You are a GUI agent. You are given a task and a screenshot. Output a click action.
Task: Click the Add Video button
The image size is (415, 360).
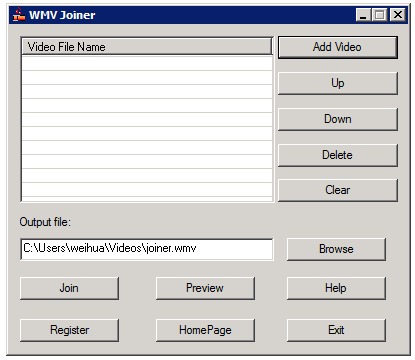click(338, 47)
